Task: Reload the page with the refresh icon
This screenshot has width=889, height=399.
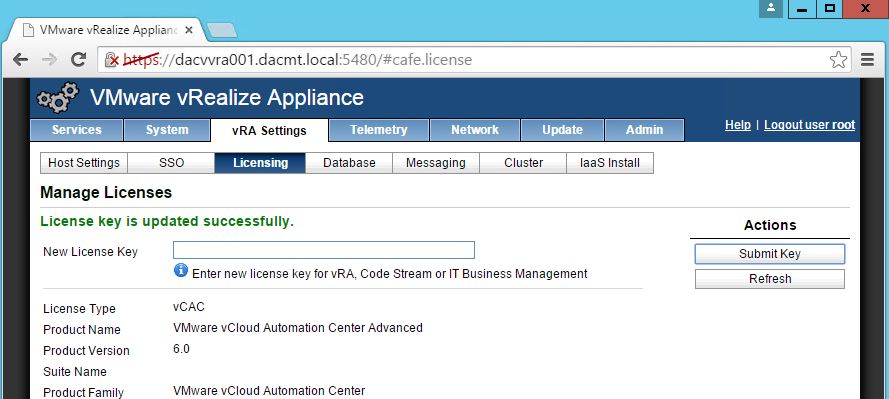Action: (78, 60)
